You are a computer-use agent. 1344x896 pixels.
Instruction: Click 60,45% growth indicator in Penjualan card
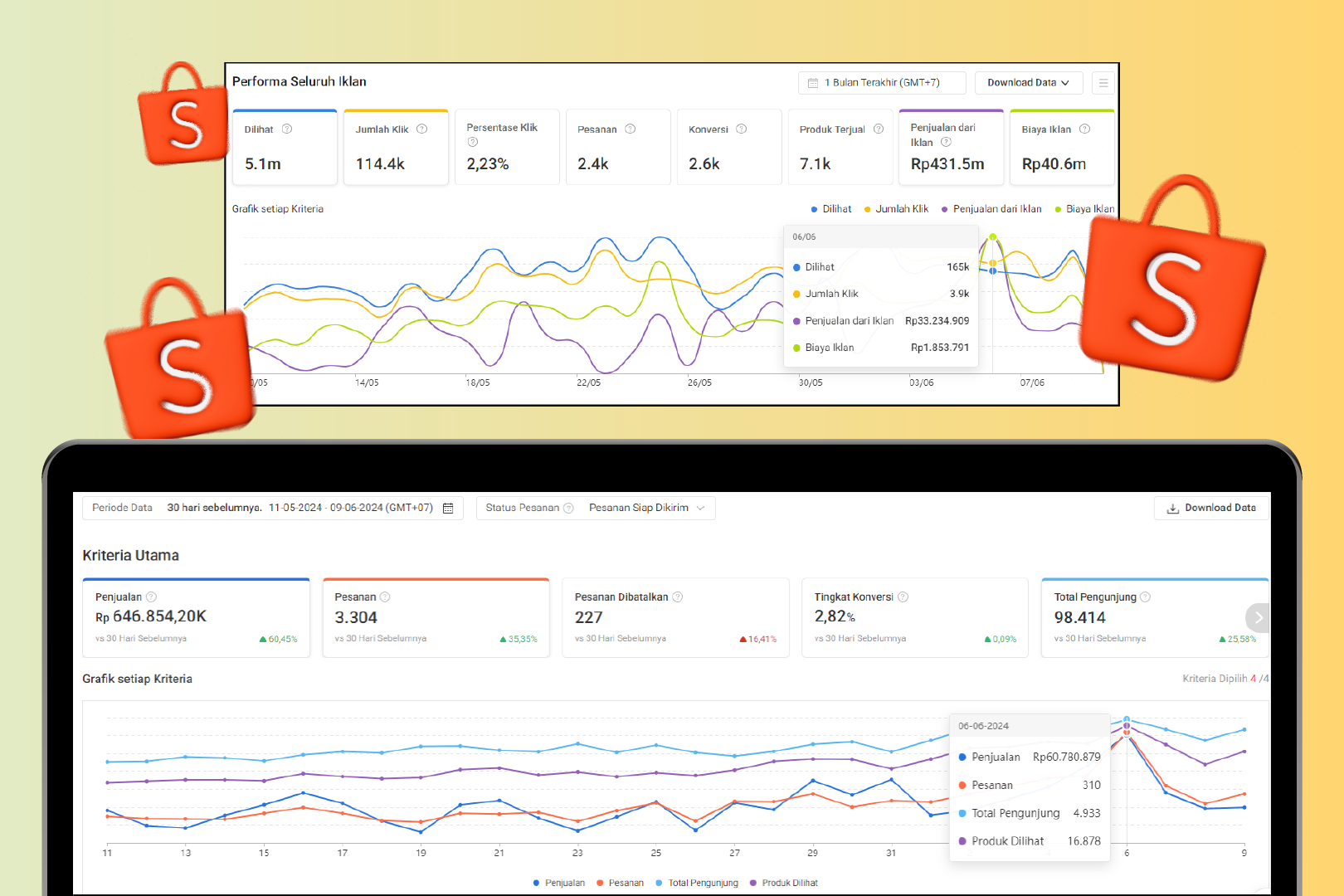(279, 639)
